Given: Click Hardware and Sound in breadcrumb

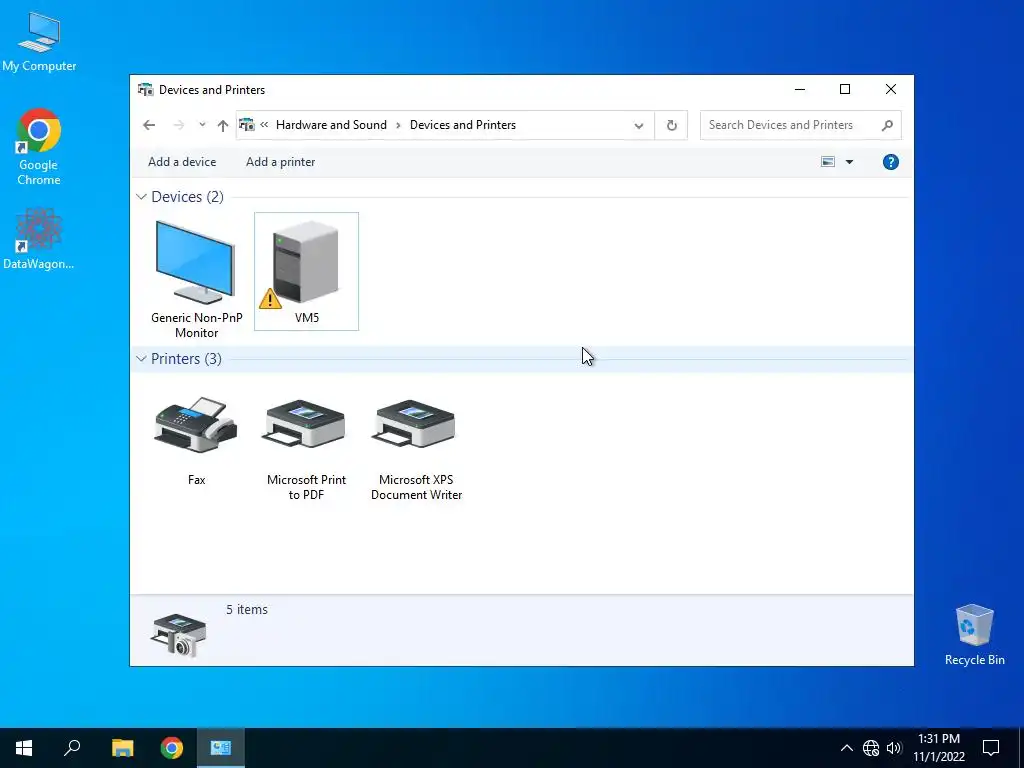Looking at the screenshot, I should click(331, 125).
